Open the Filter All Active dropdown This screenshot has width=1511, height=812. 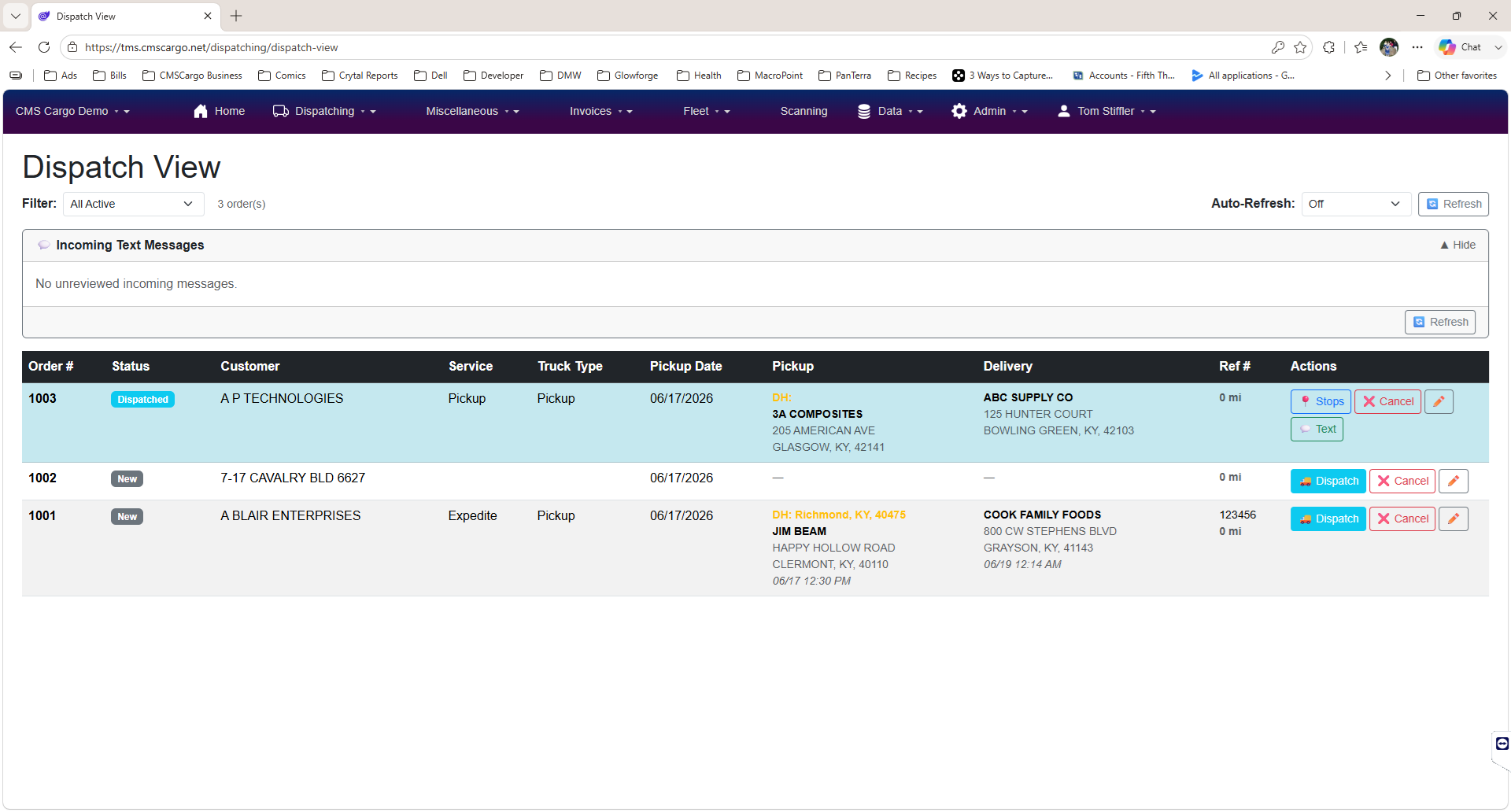pyautogui.click(x=133, y=204)
